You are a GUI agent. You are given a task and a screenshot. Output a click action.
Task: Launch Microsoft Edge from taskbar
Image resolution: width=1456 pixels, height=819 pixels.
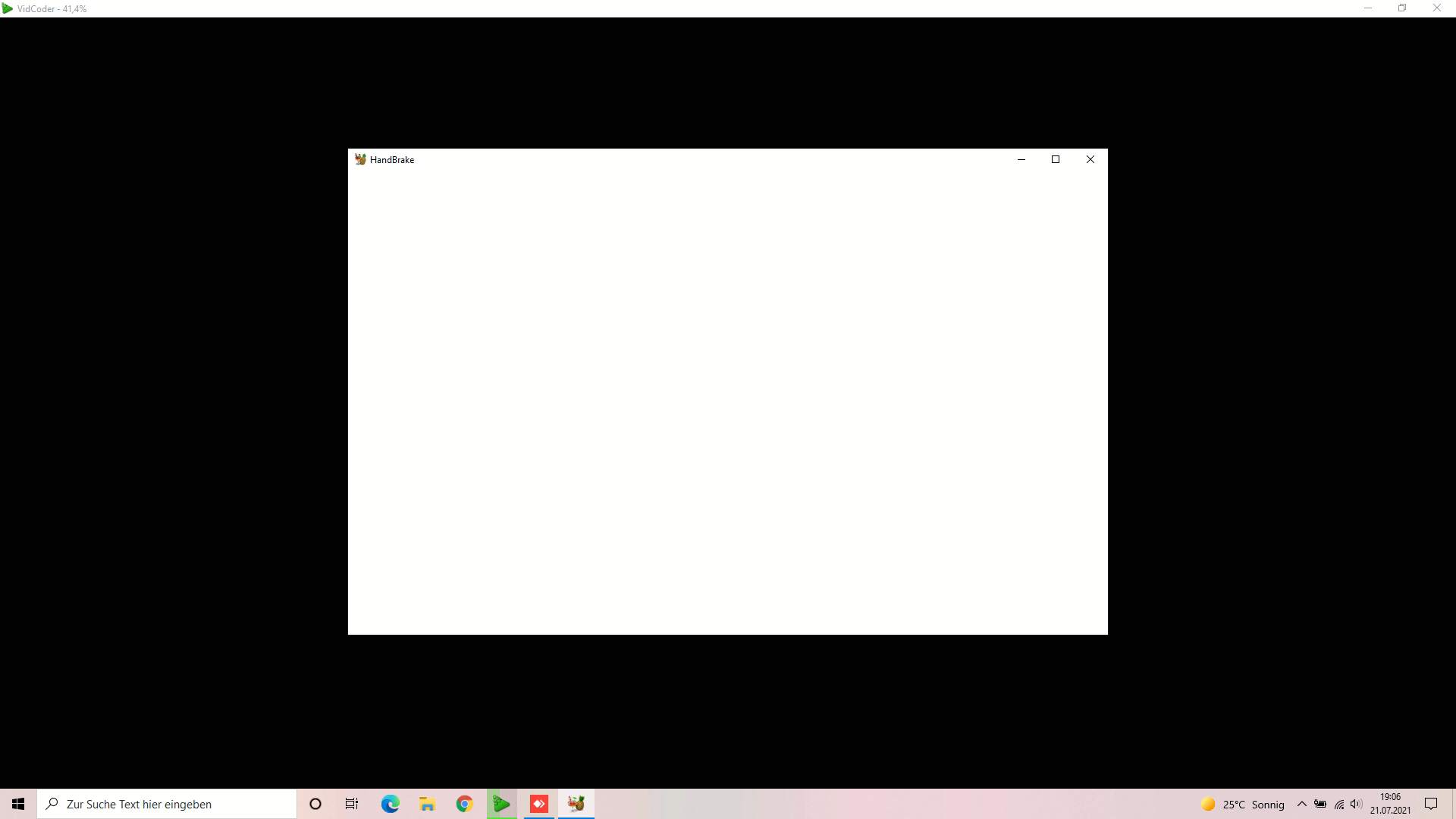pyautogui.click(x=390, y=804)
